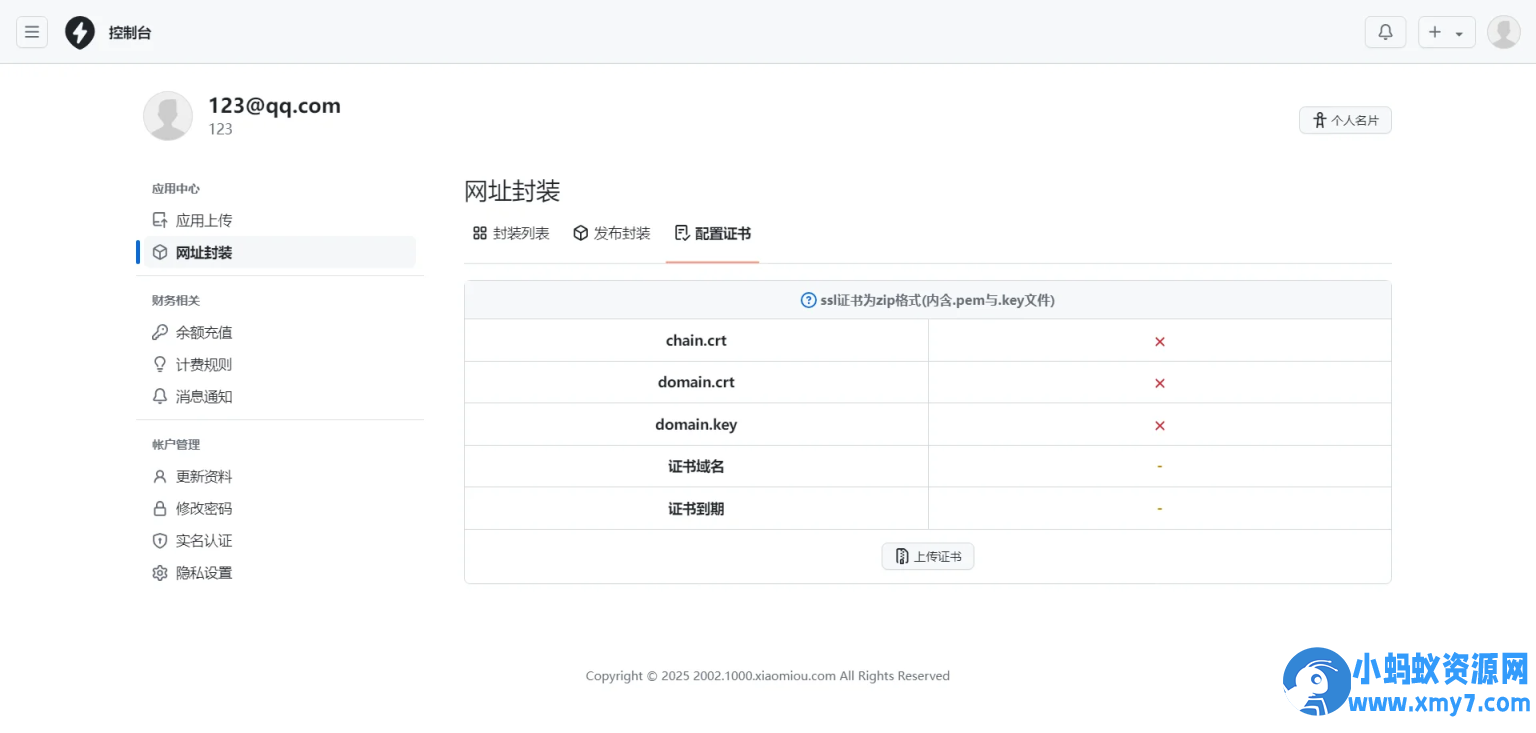Select the 配置证书 tab
The height and width of the screenshot is (733, 1536).
pyautogui.click(x=713, y=233)
